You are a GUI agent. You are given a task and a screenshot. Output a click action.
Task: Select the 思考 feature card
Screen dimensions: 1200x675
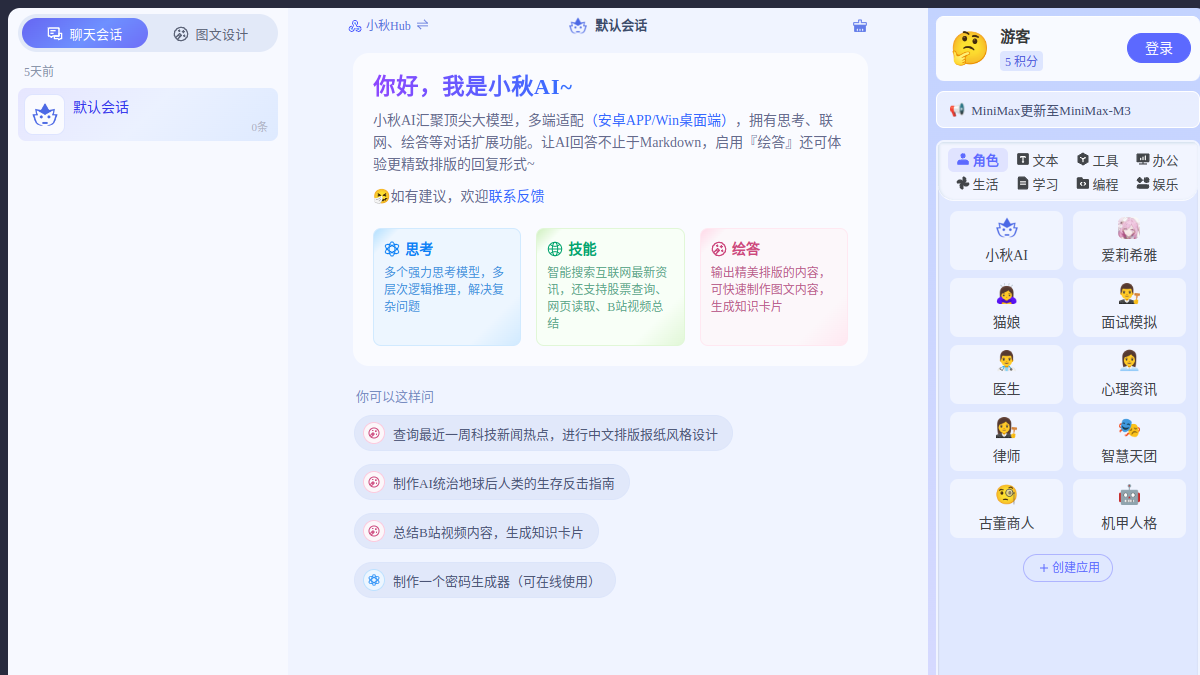pyautogui.click(x=447, y=287)
